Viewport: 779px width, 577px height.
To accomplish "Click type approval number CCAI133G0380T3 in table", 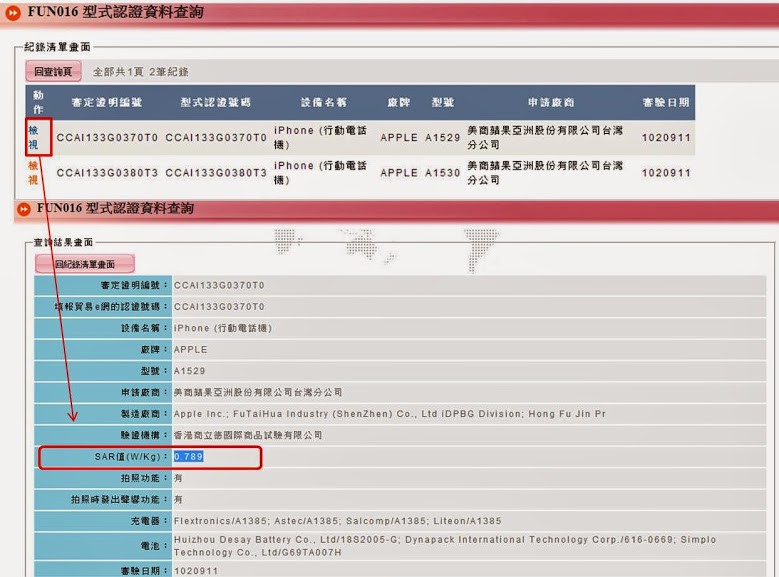I will [x=216, y=173].
